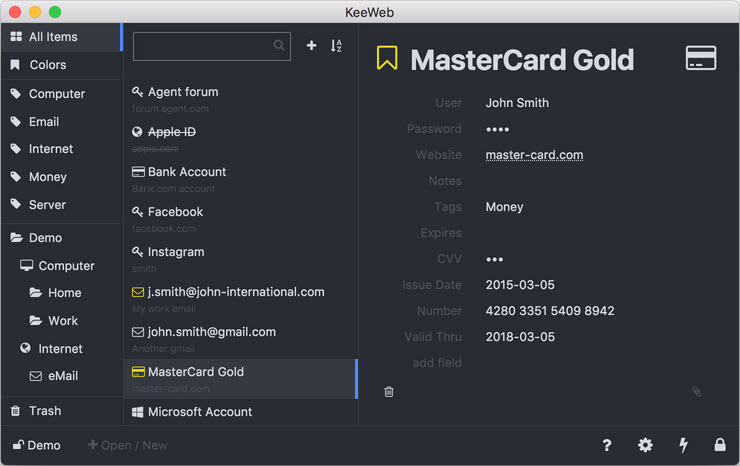
Task: Click the hidden Password field dots
Action: coord(497,129)
